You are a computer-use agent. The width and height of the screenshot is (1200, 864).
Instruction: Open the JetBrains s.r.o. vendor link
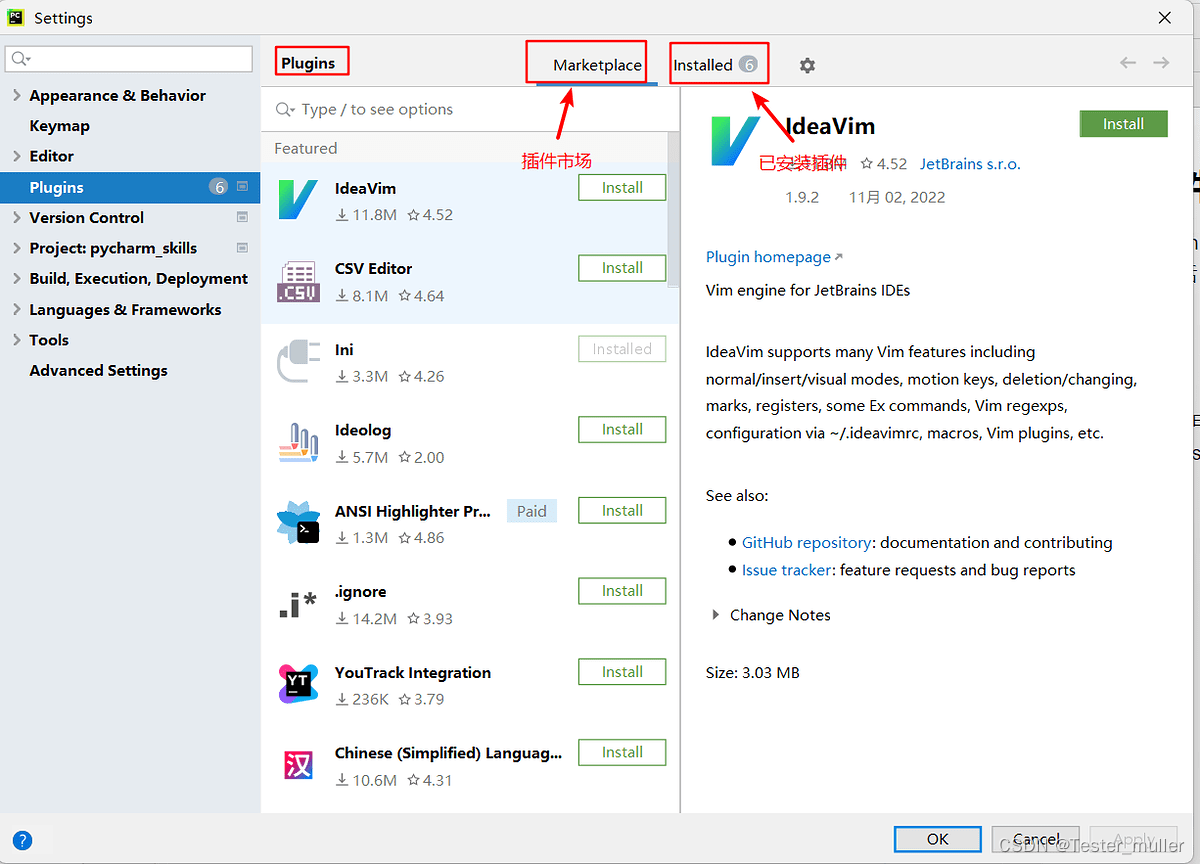coord(970,163)
